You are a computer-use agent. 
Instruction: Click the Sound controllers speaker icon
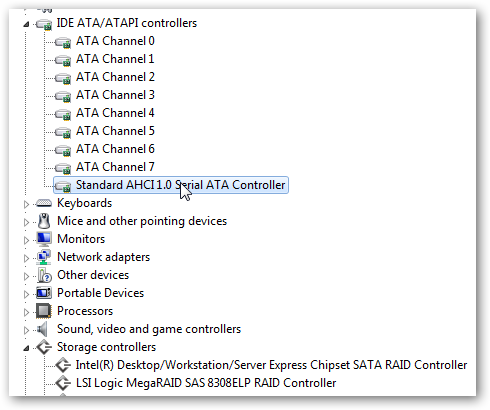(42, 329)
